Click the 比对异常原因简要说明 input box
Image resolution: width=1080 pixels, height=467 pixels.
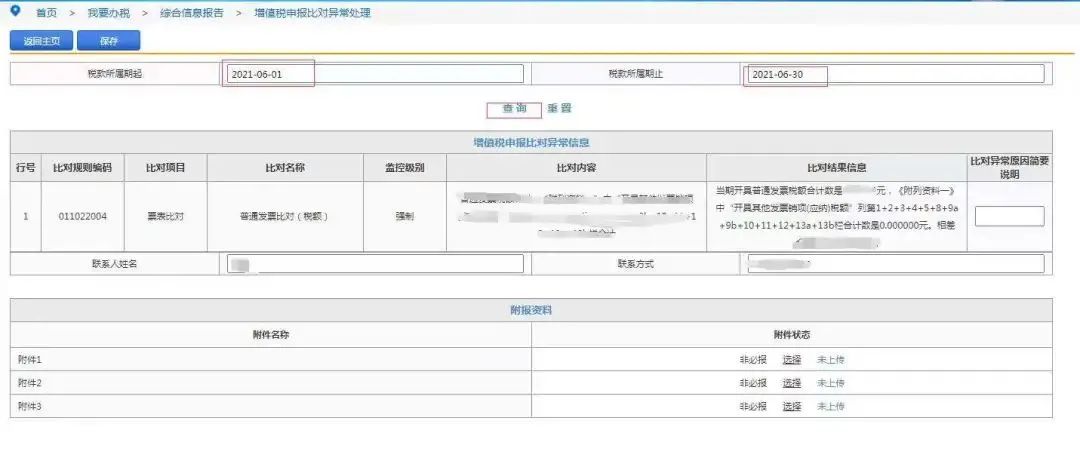tap(1009, 216)
